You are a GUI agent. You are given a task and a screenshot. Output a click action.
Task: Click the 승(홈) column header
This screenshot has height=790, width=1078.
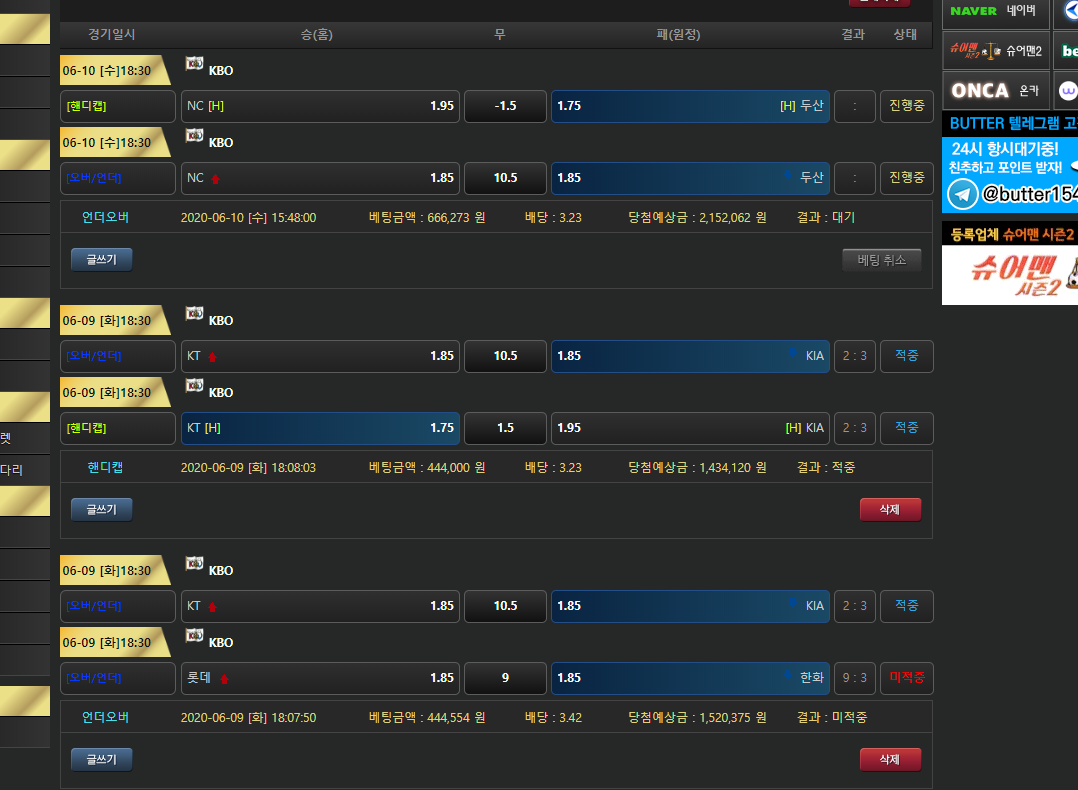coord(317,34)
